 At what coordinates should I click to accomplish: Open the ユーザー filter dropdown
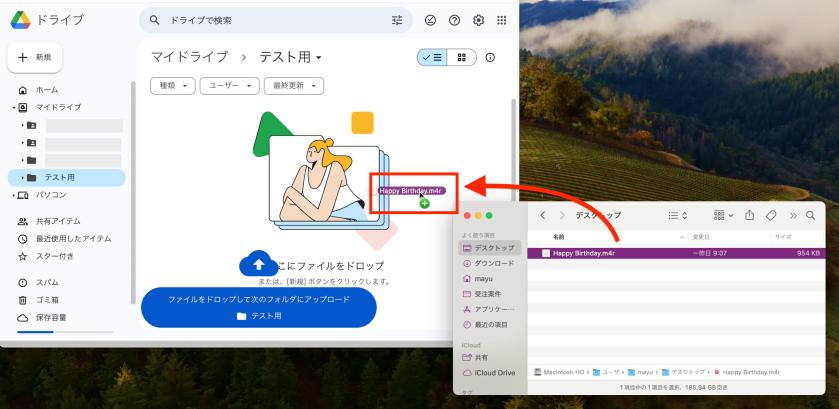click(230, 86)
